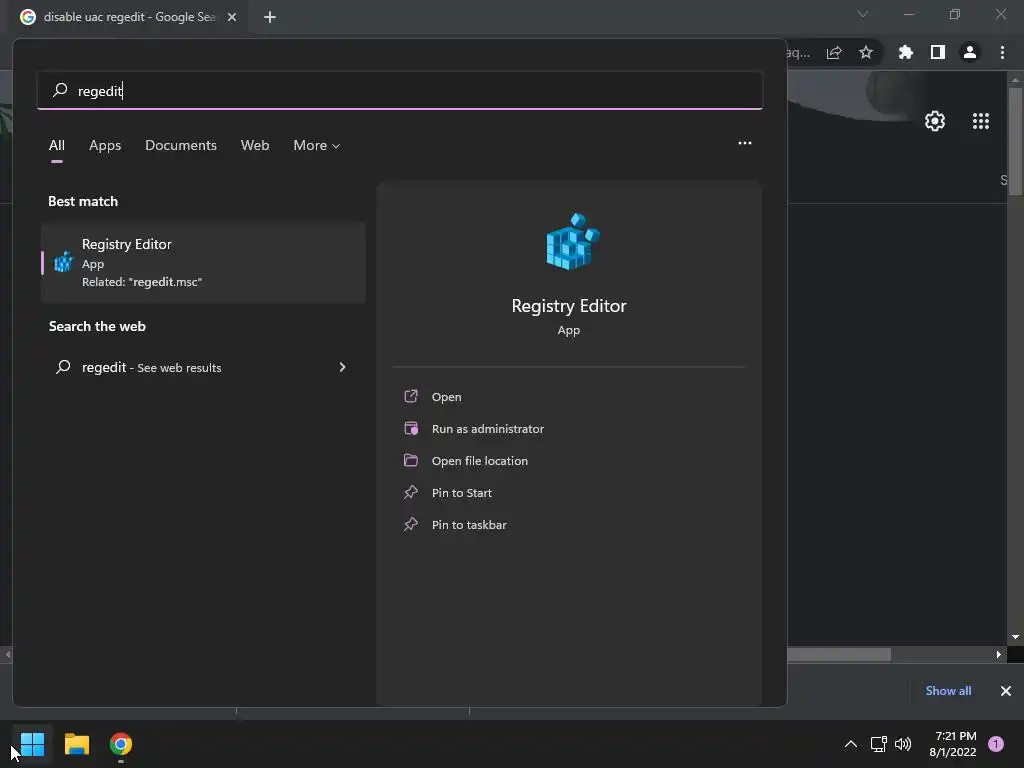Screen dimensions: 1024x768
Task: Run Registry Editor as administrator
Action: pos(487,429)
